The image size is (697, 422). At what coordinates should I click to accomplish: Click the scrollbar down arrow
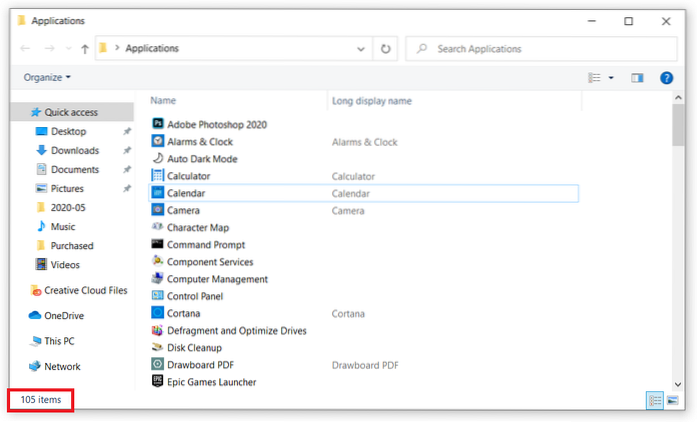678,384
